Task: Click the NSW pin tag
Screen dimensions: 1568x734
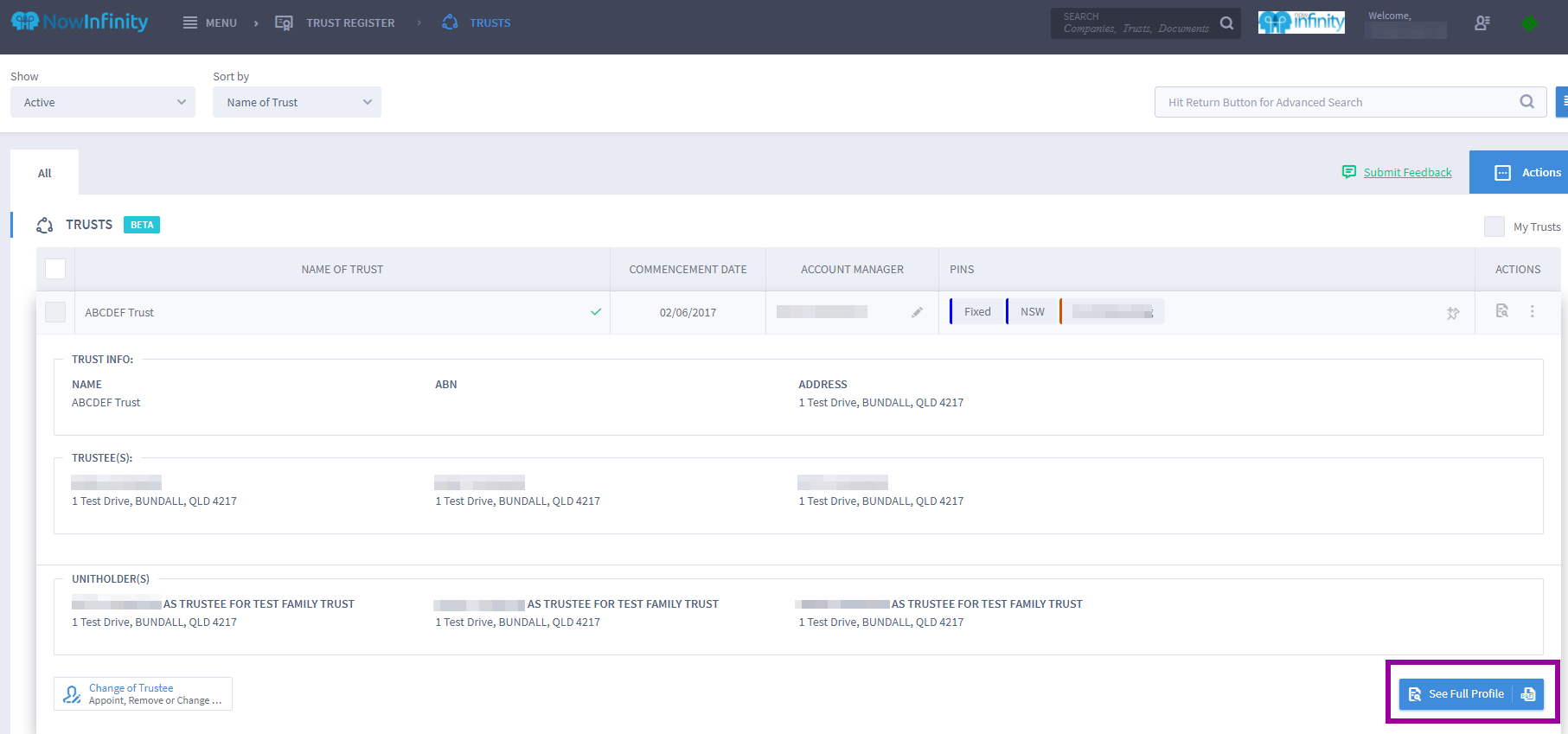Action: [x=1033, y=311]
